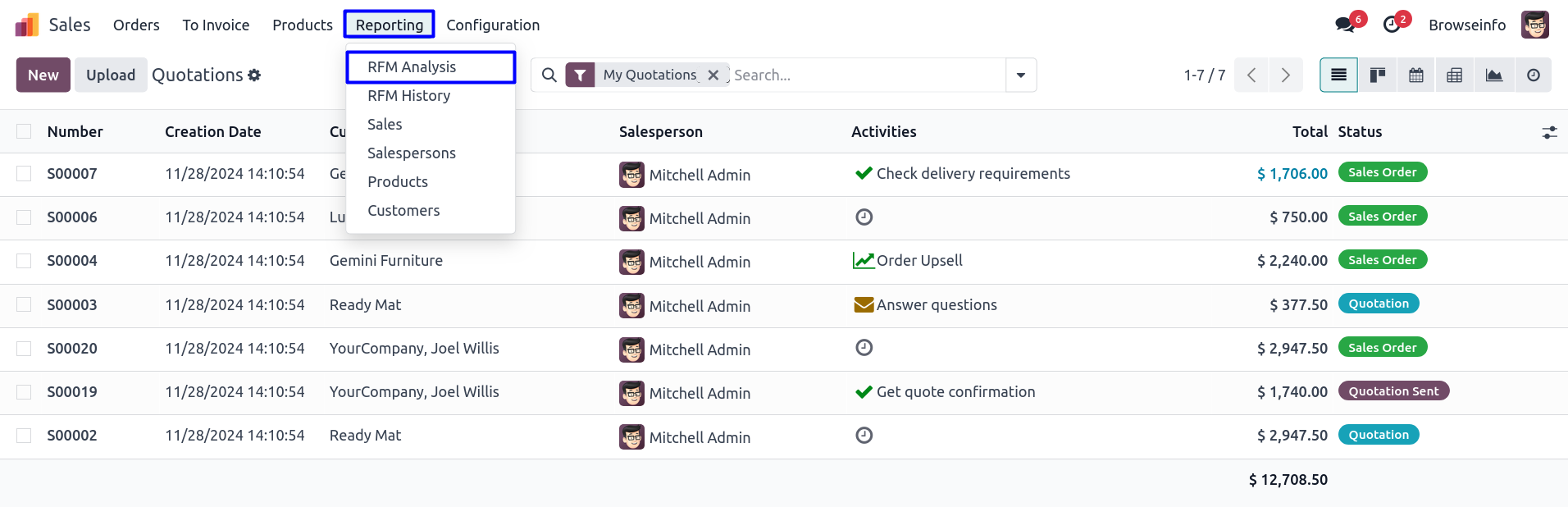The width and height of the screenshot is (1568, 507).
Task: Open the messages chat icon
Action: (1345, 25)
